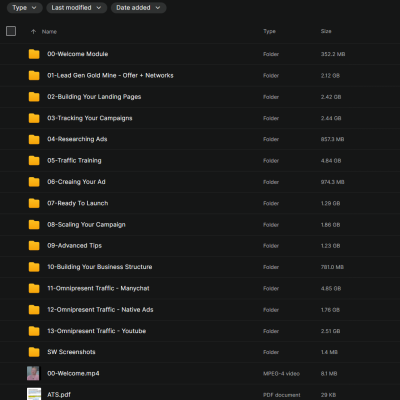Open 04-Researching Ads folder name
The width and height of the screenshot is (400, 400).
(77, 139)
